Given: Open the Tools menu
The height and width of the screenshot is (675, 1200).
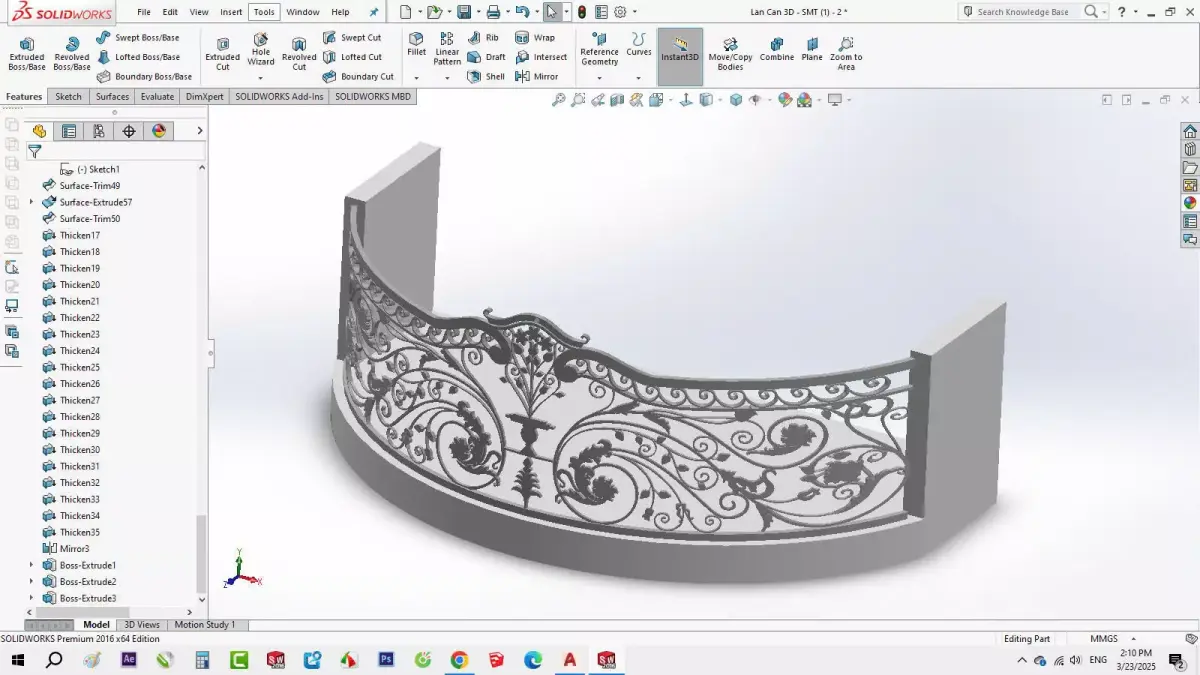Looking at the screenshot, I should (x=263, y=11).
